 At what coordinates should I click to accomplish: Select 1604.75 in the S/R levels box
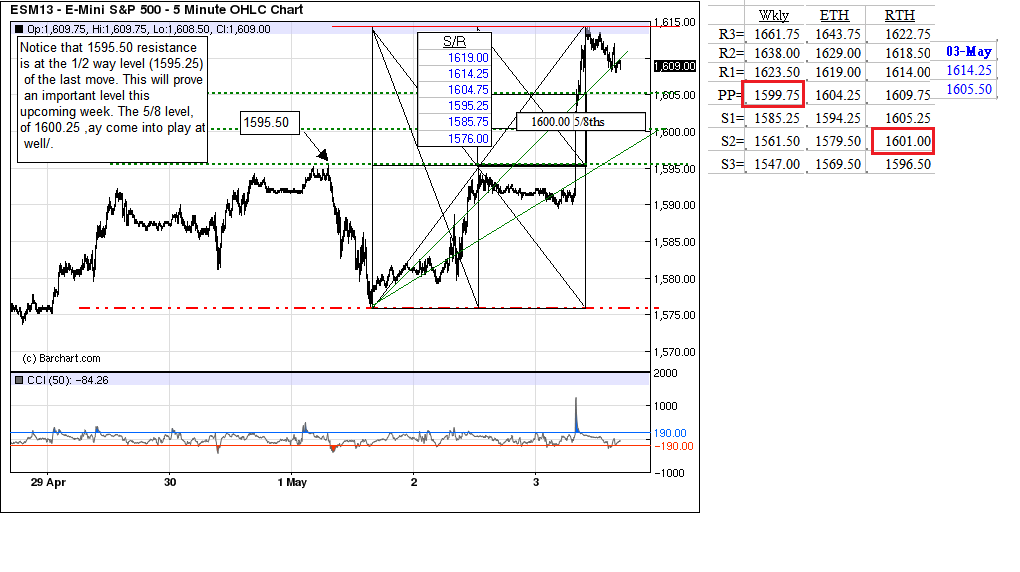(468, 90)
